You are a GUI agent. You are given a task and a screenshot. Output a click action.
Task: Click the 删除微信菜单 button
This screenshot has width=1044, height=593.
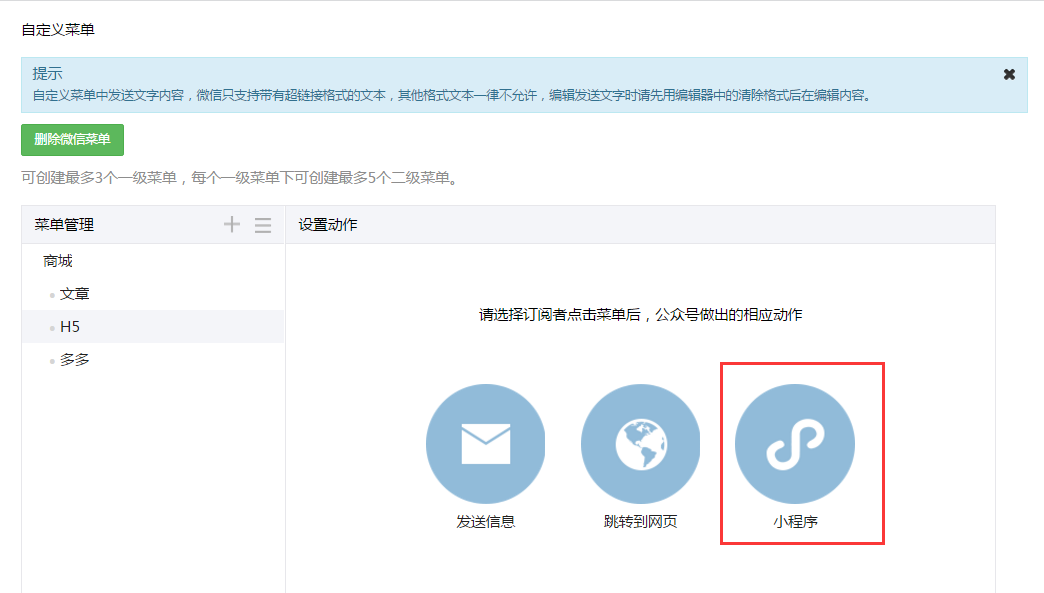pyautogui.click(x=72, y=140)
